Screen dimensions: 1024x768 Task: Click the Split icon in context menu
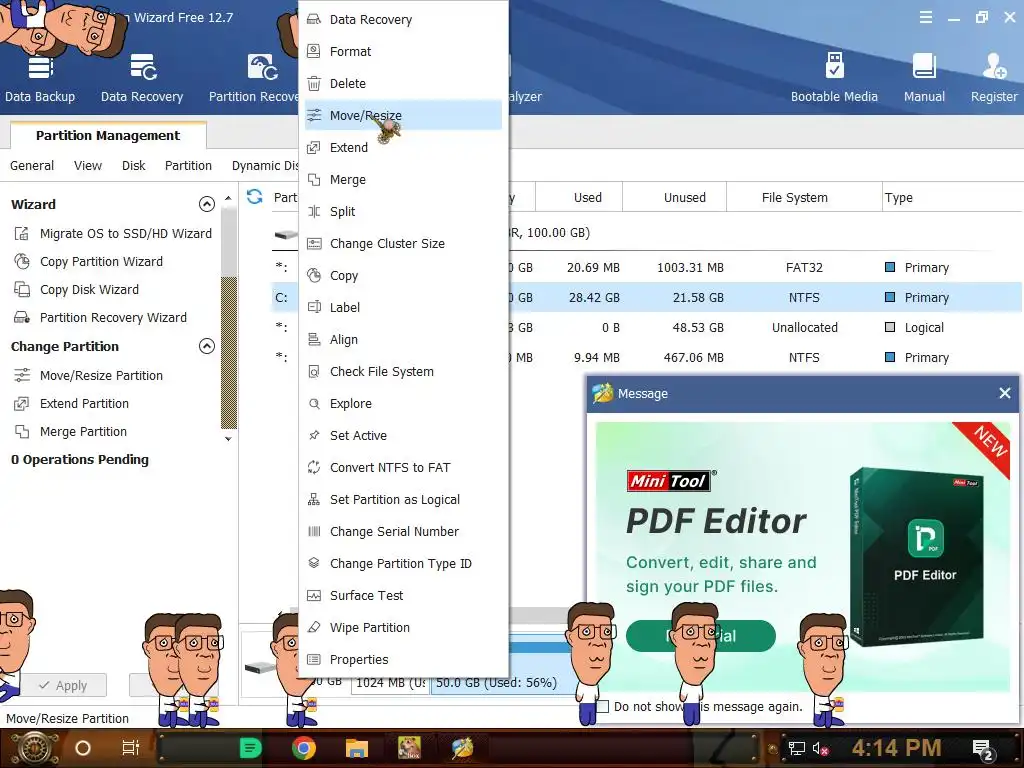click(314, 212)
